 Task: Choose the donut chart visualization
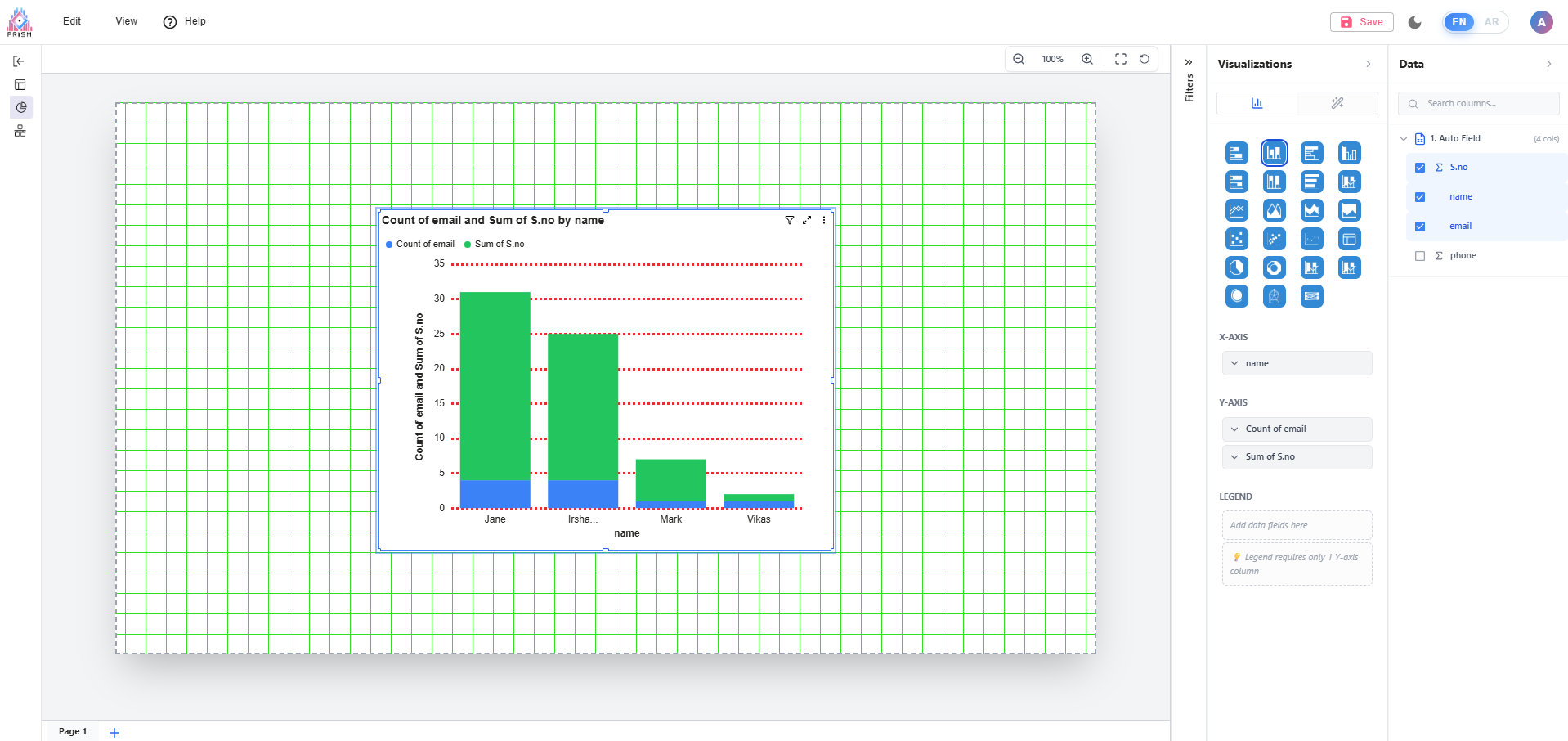tap(1274, 267)
